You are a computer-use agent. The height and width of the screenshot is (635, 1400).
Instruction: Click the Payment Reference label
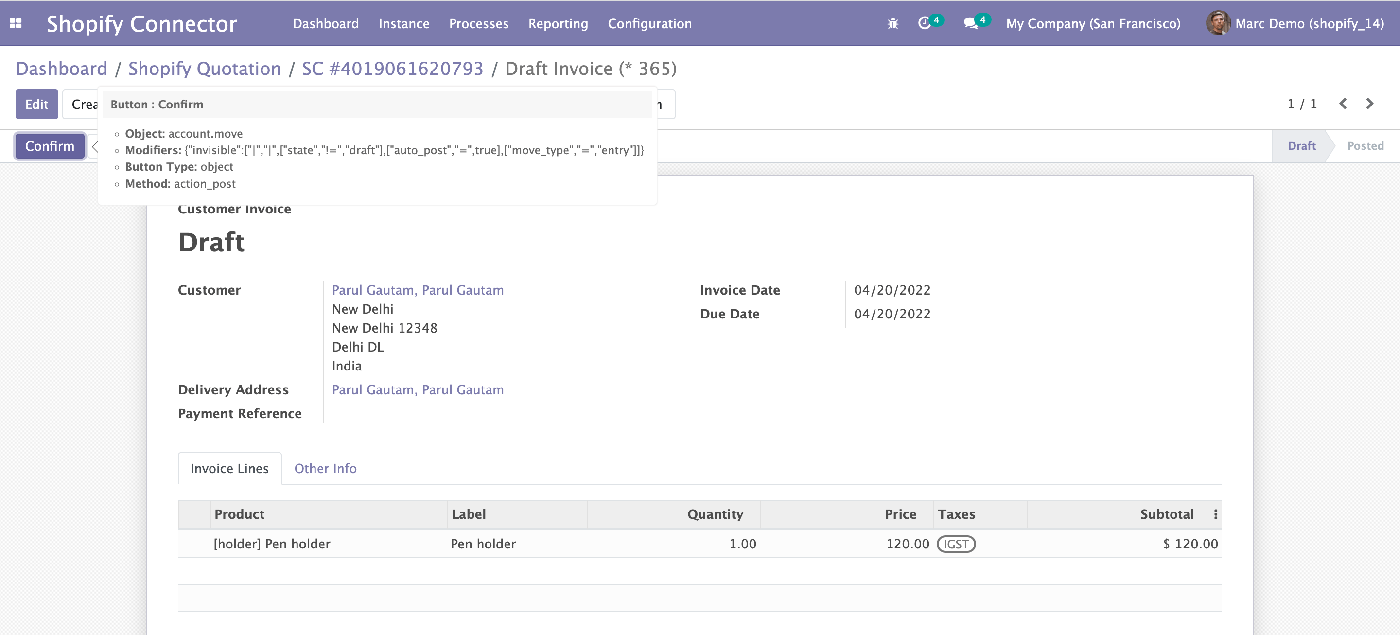pyautogui.click(x=240, y=414)
